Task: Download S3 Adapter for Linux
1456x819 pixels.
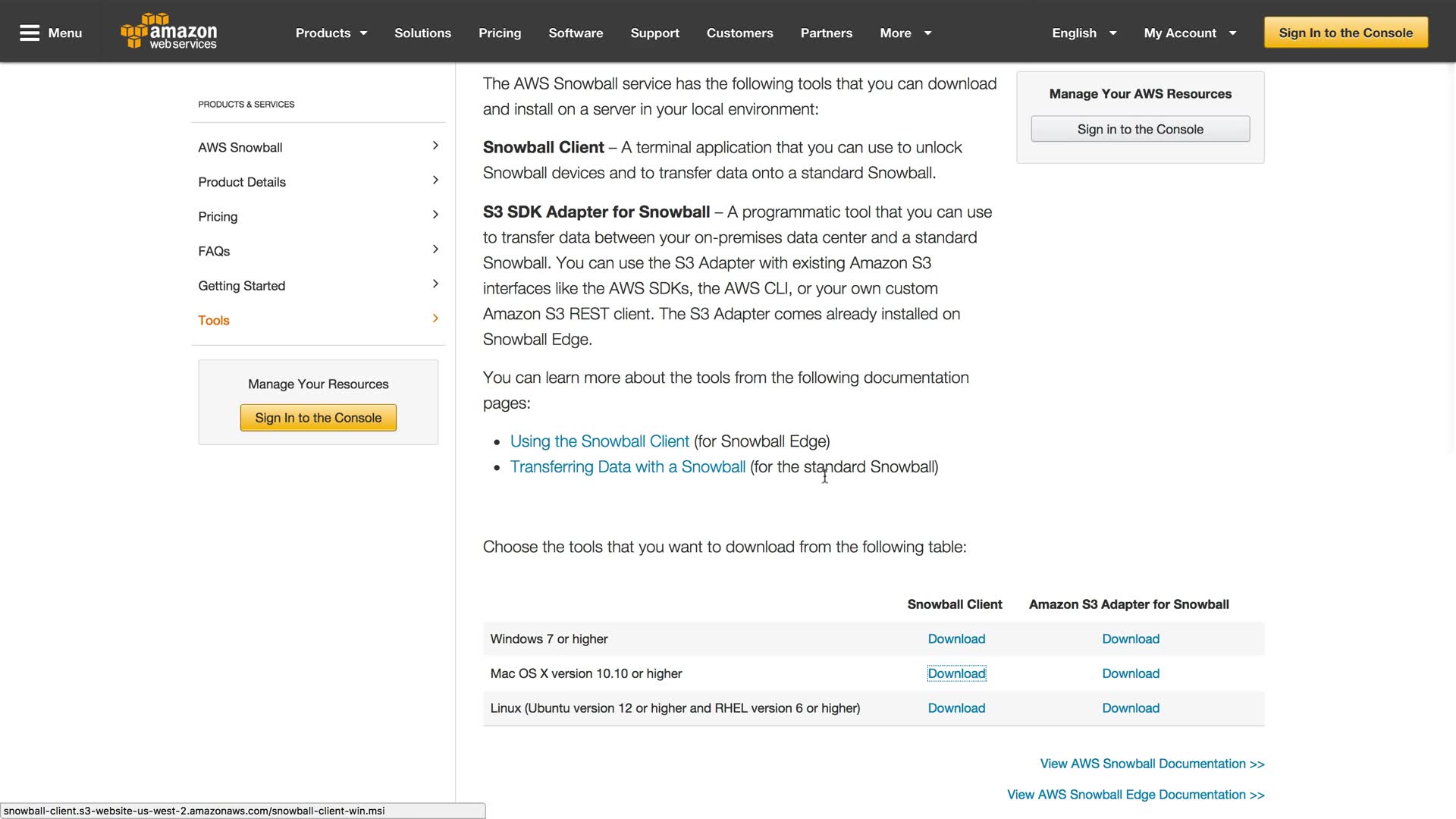Action: coord(1130,708)
